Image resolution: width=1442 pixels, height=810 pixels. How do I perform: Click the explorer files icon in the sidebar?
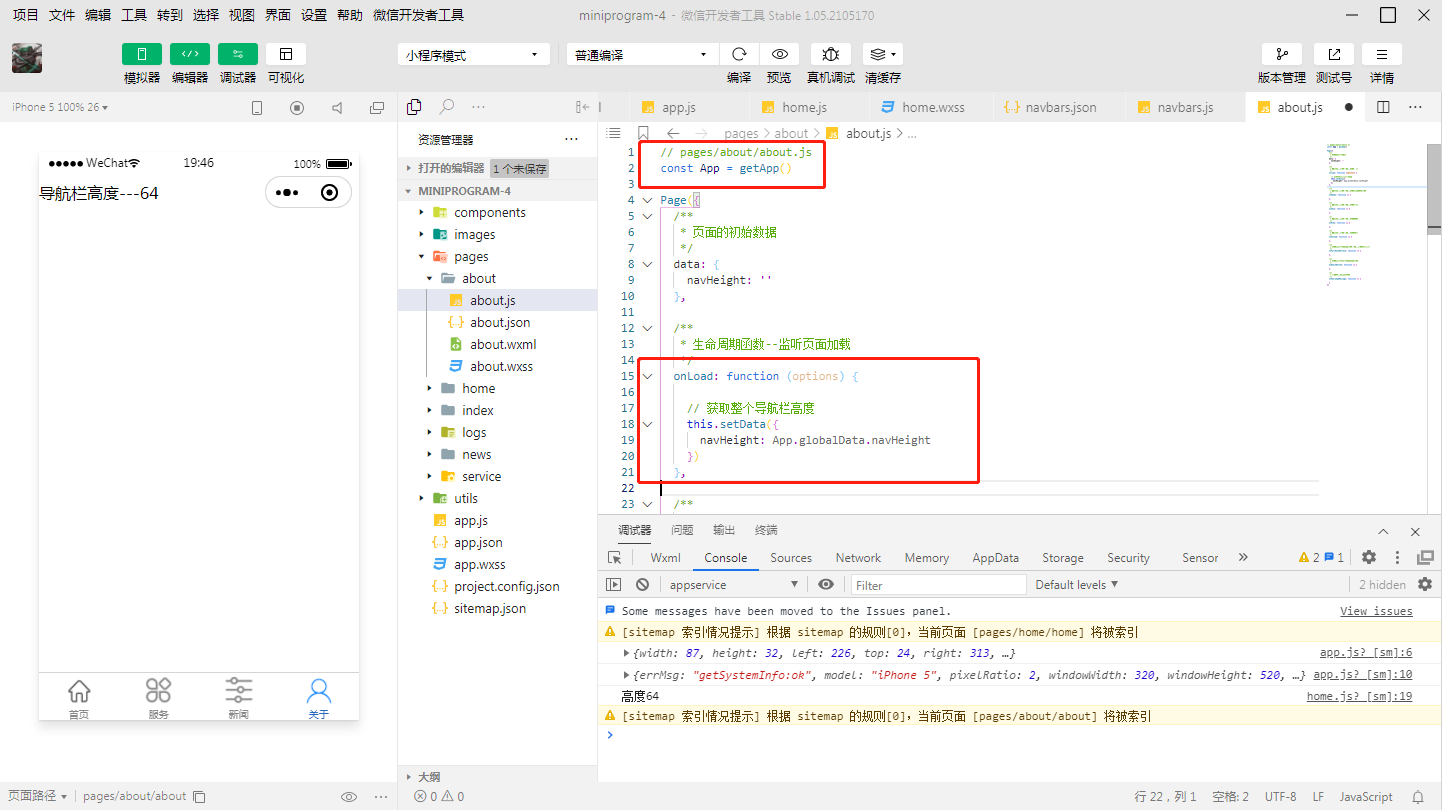[x=415, y=107]
